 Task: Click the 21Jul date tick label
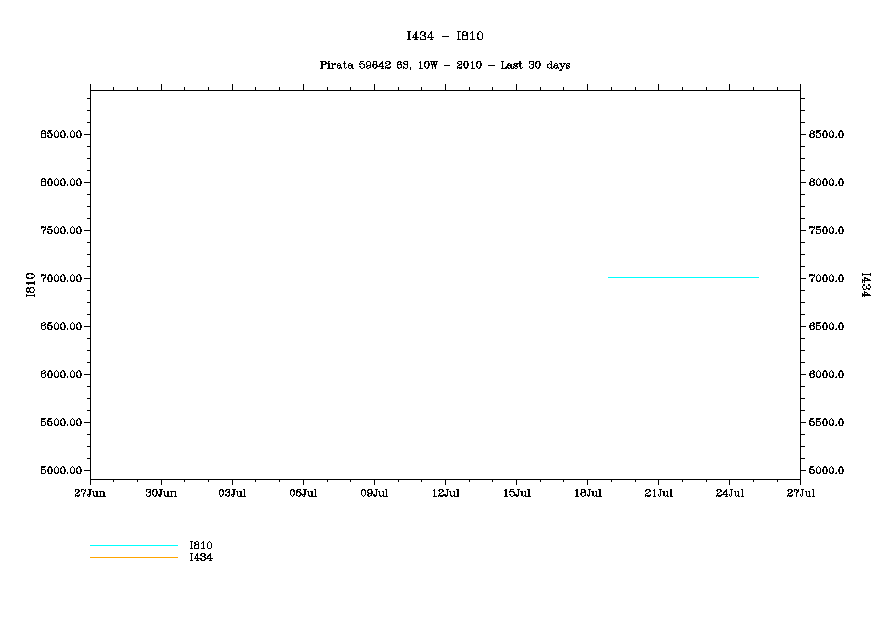tap(658, 493)
